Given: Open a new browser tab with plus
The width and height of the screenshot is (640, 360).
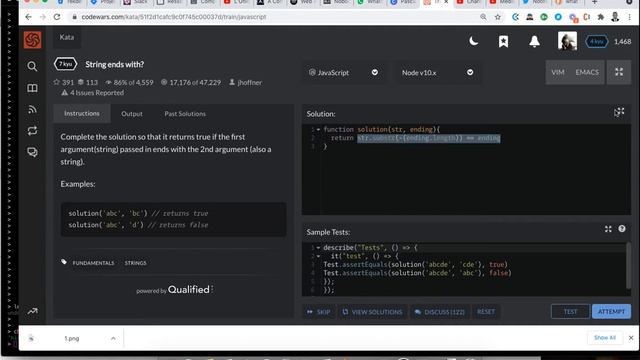Looking at the screenshot, I should pyautogui.click(x=595, y=2).
